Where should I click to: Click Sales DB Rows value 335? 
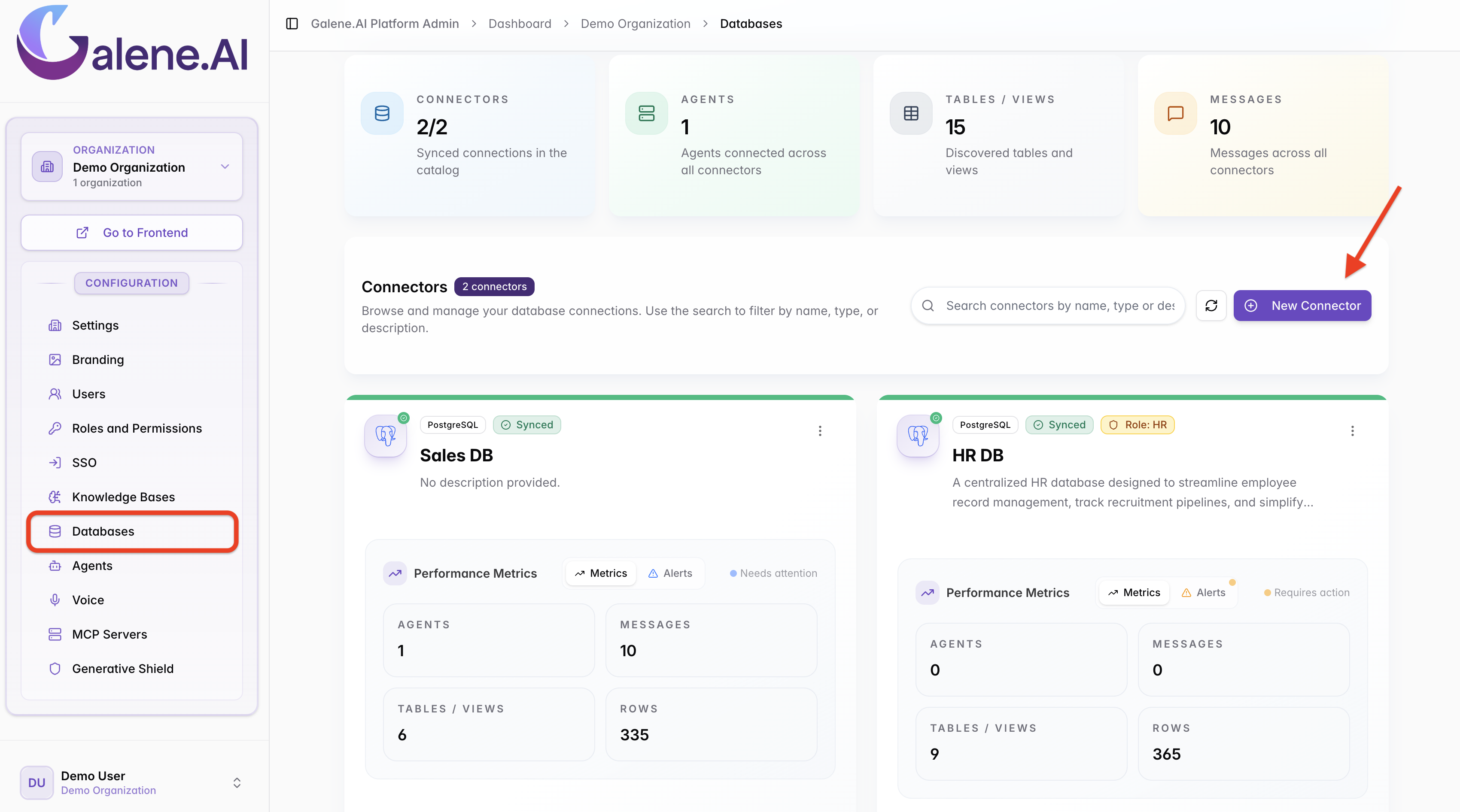click(634, 735)
